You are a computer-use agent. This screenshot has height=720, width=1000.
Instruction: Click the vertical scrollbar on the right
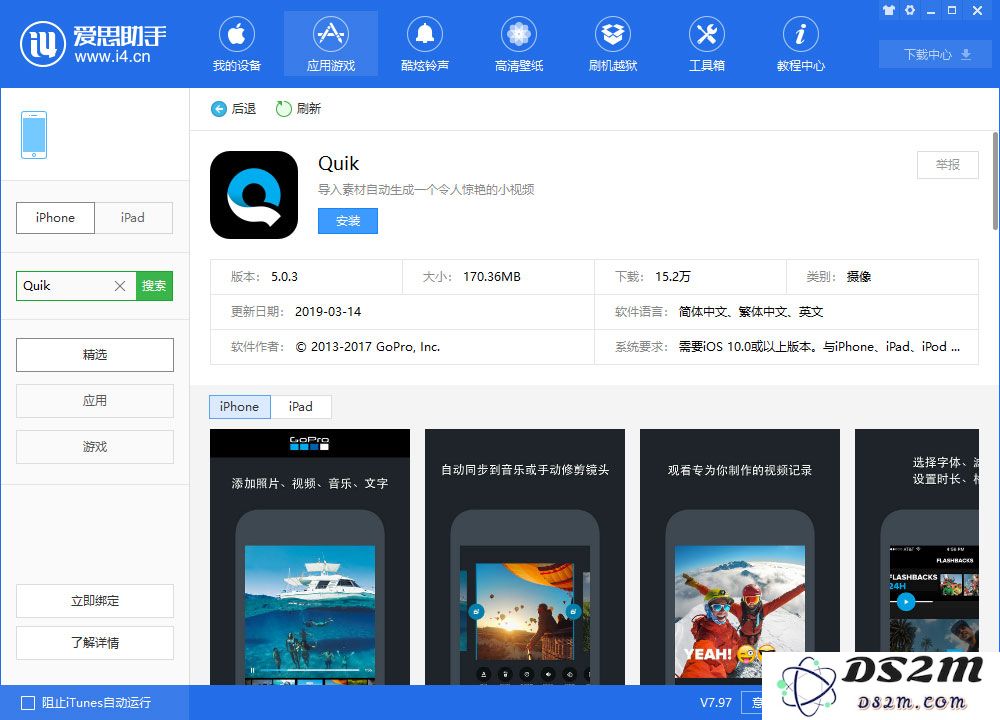point(995,180)
